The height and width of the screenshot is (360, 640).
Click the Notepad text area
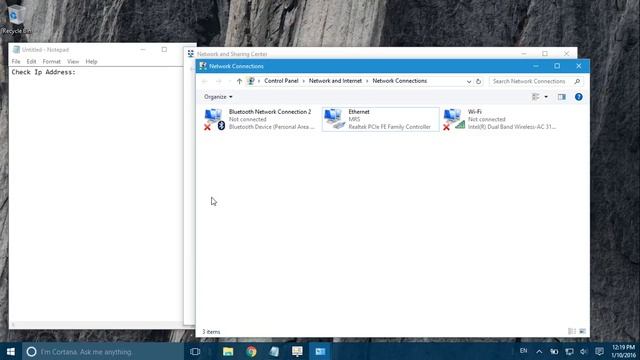[x=96, y=194]
